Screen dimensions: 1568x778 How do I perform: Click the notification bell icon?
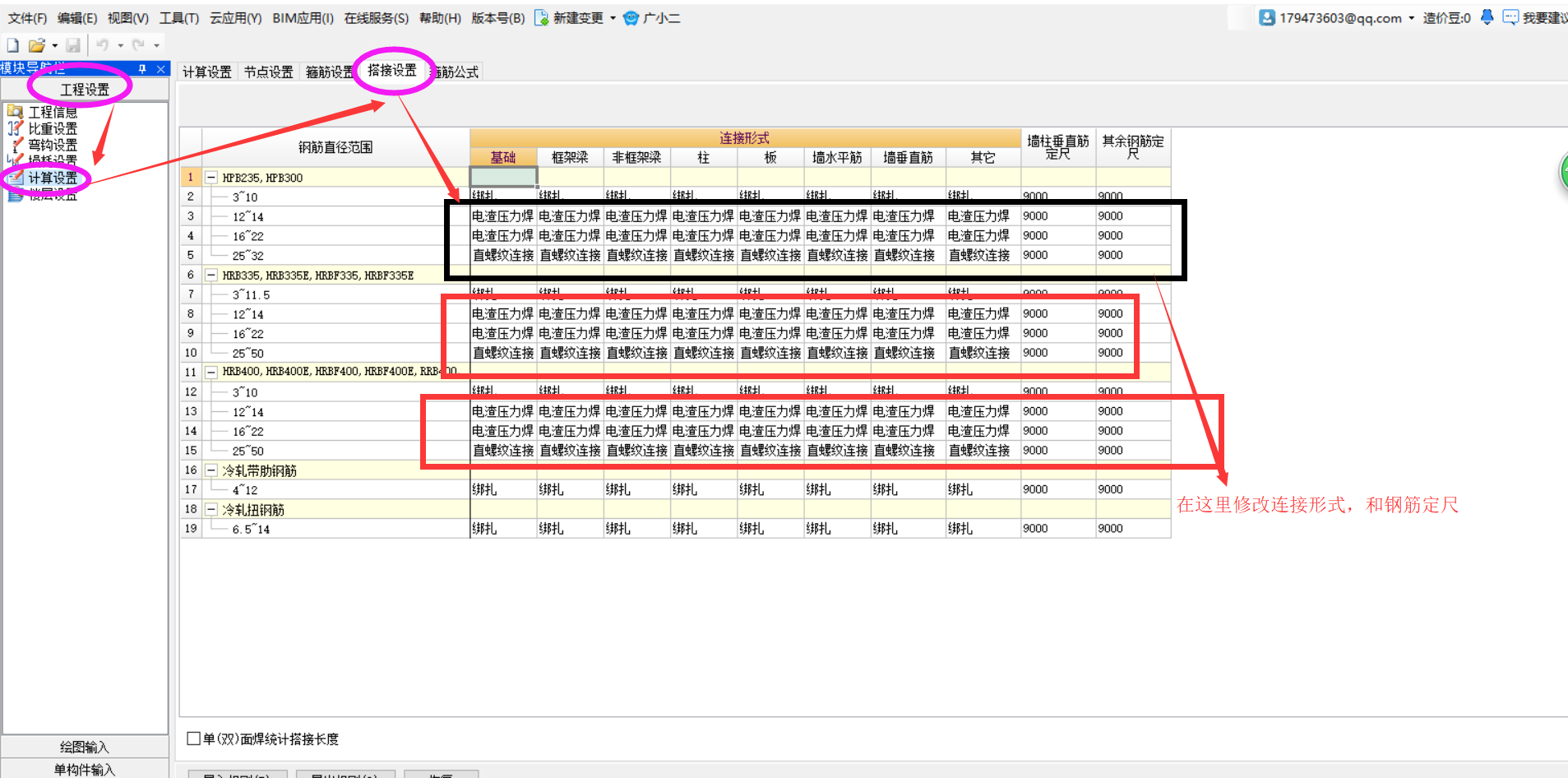coord(1487,17)
